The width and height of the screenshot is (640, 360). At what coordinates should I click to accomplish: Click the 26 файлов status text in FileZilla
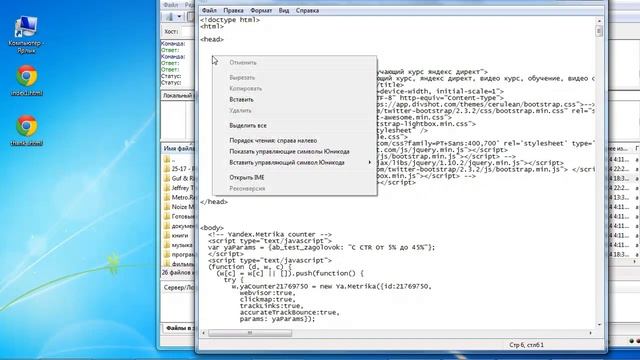pos(179,272)
